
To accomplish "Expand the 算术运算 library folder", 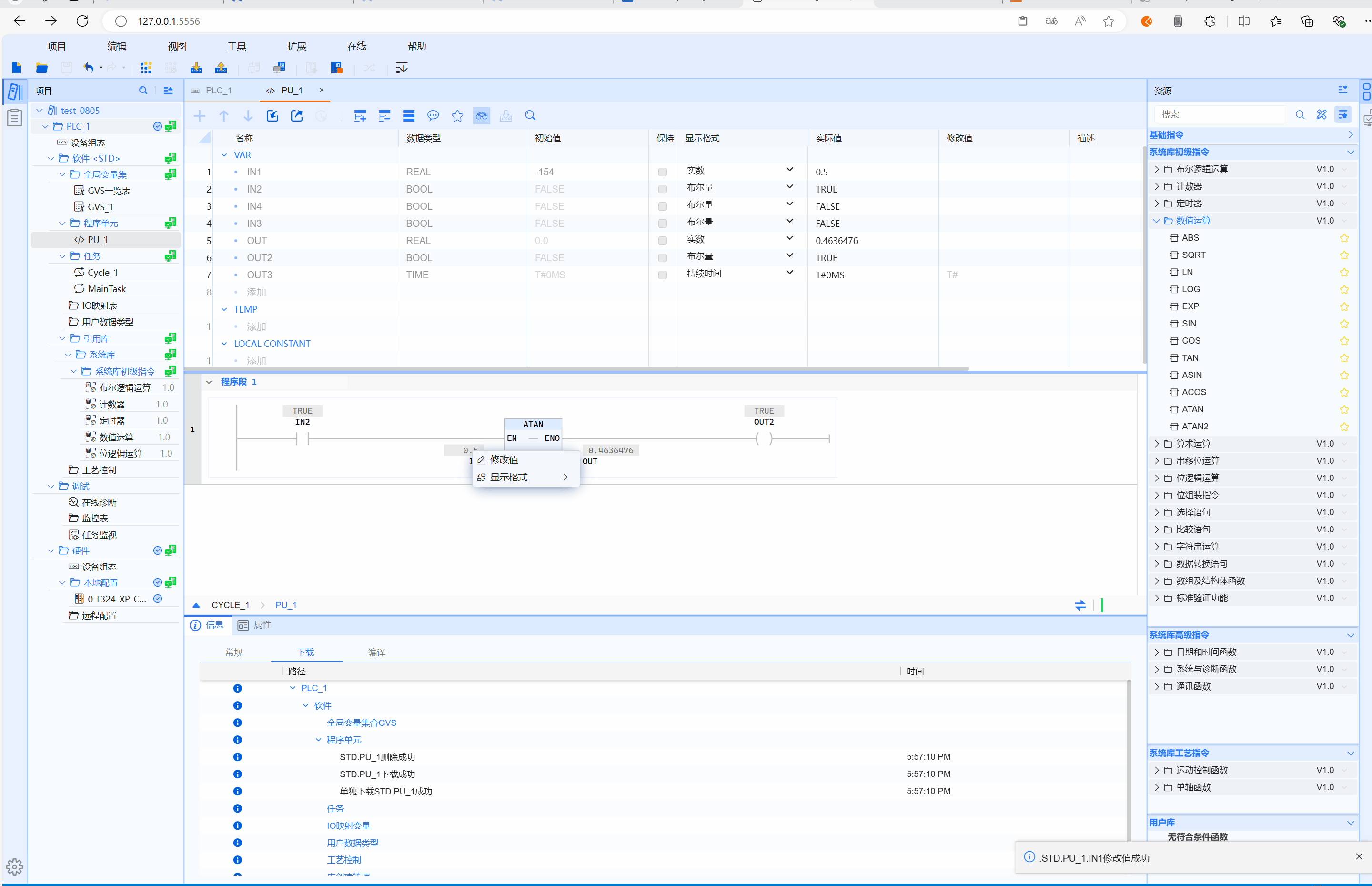I will coord(1157,444).
